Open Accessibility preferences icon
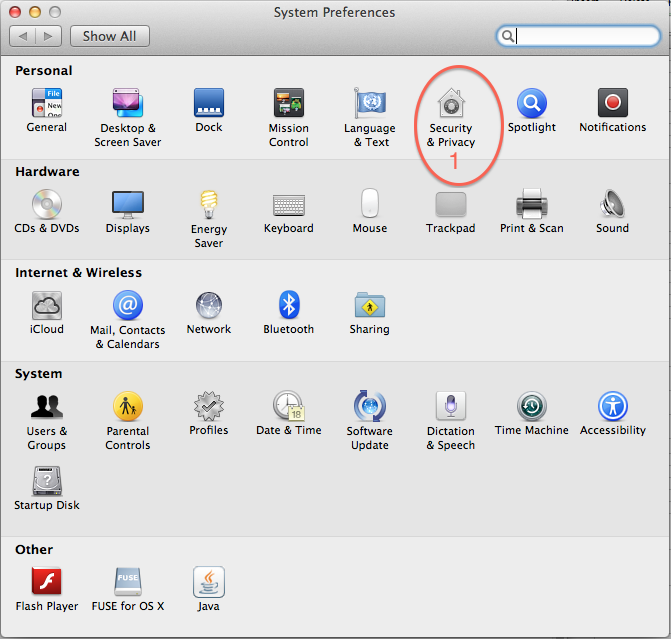Image resolution: width=671 pixels, height=639 pixels. [x=613, y=406]
